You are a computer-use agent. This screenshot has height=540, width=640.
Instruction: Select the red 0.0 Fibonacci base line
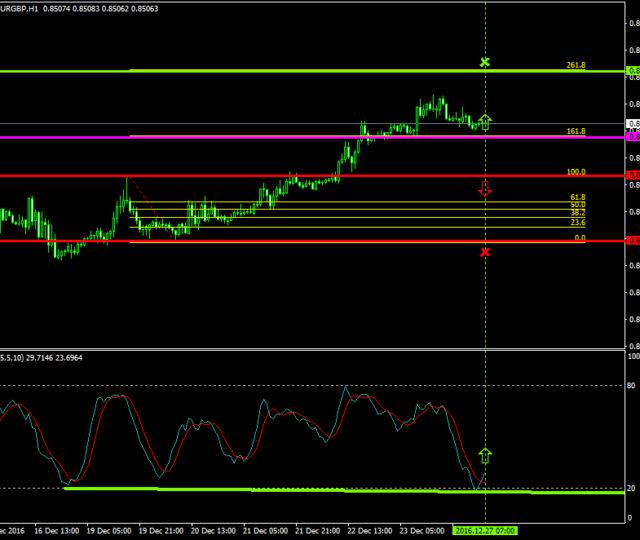pyautogui.click(x=300, y=241)
